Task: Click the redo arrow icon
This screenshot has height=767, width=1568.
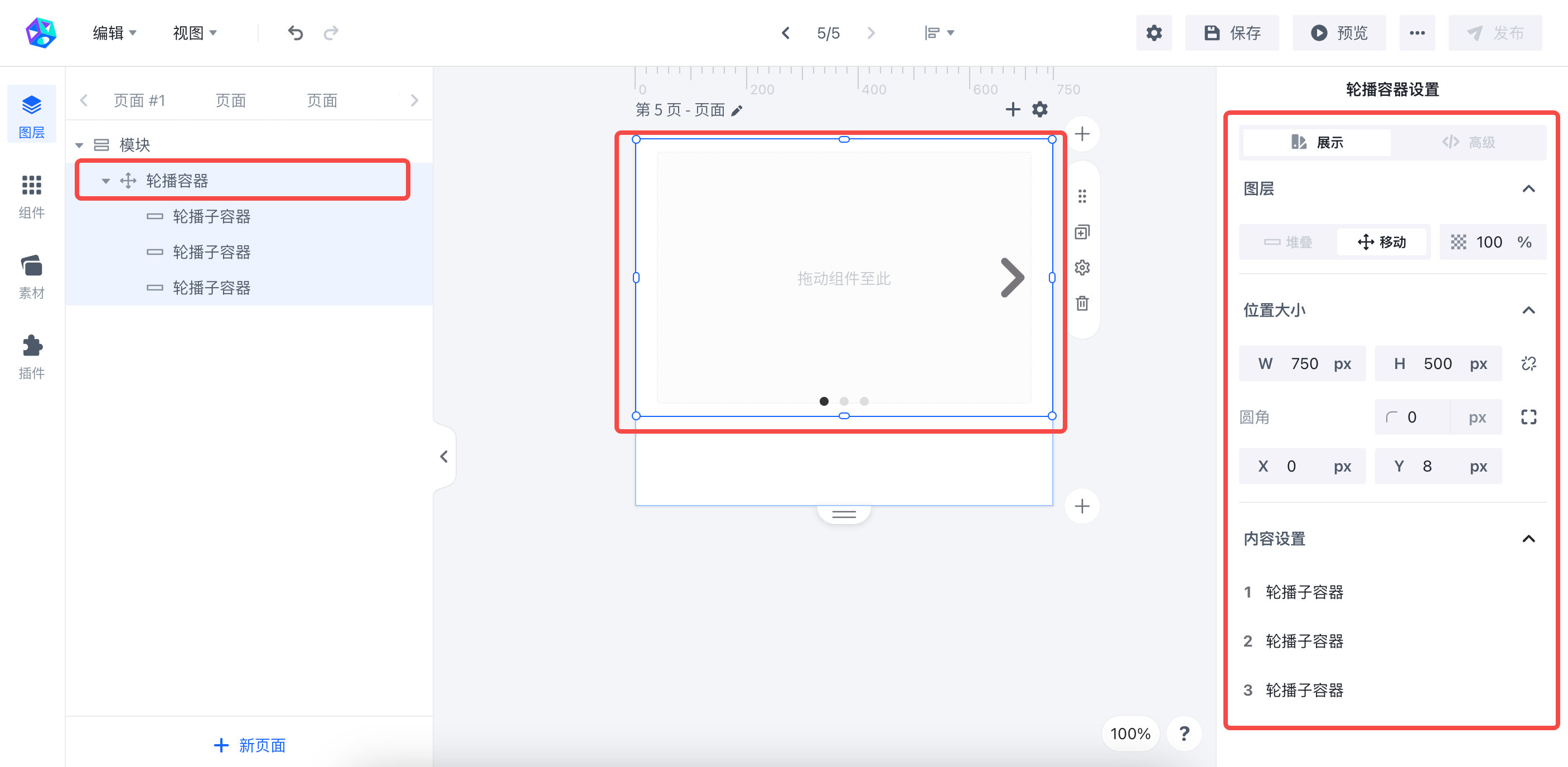Action: pyautogui.click(x=331, y=33)
